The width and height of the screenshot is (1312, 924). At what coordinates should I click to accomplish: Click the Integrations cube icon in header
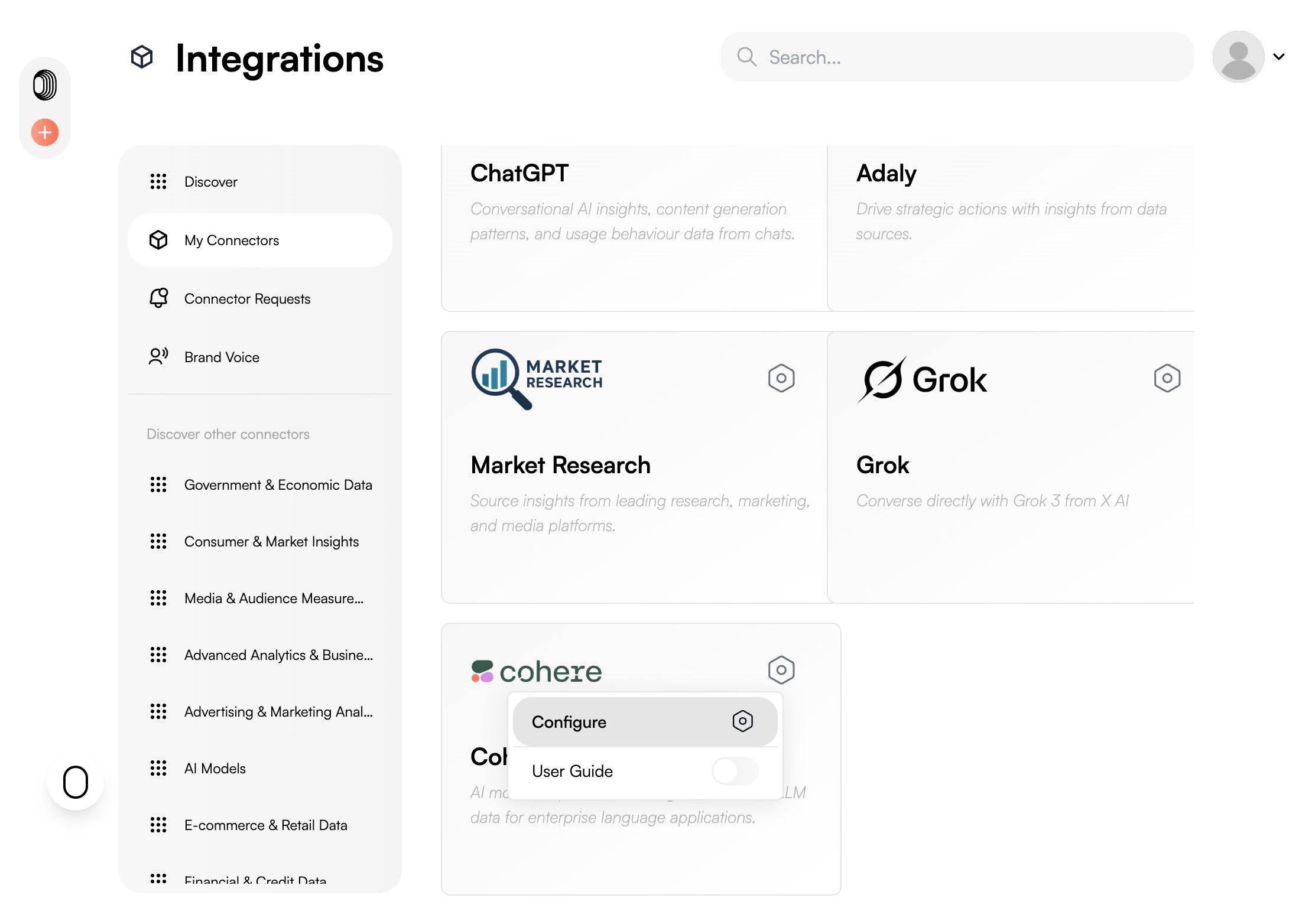pos(142,57)
